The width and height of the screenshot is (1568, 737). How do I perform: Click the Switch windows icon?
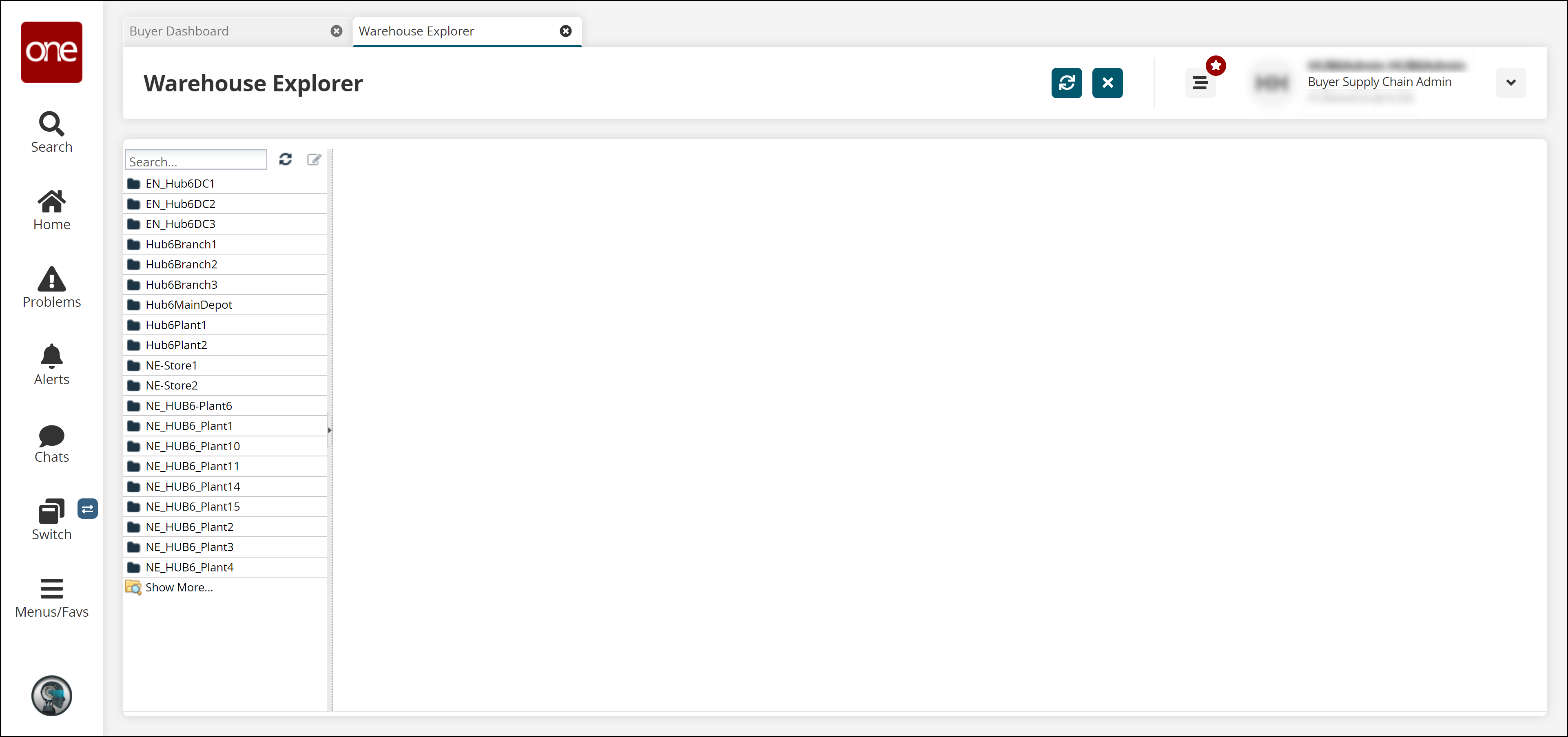point(51,512)
